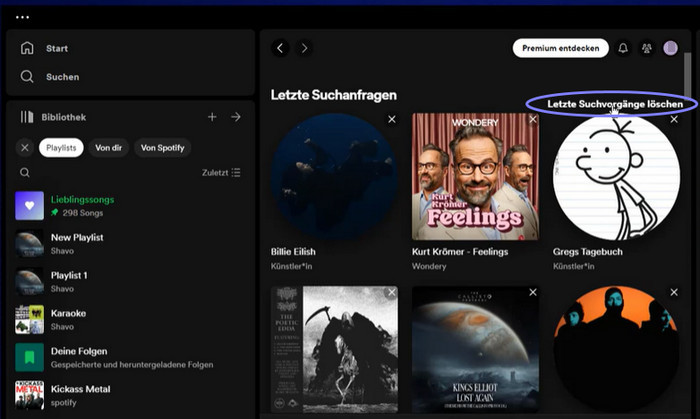Screen dimensions: 700x419
Task: Click Letzte Suchvorgänge löschen
Action: tap(615, 104)
